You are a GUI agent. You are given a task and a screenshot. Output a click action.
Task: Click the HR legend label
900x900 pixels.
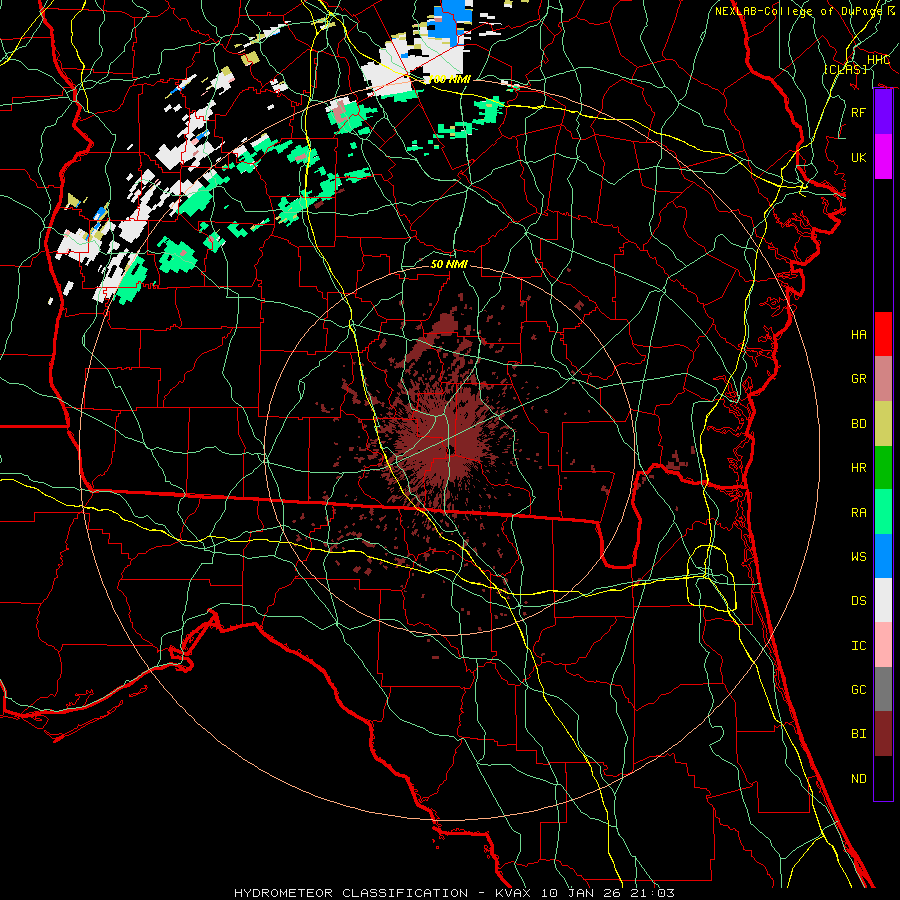point(859,468)
